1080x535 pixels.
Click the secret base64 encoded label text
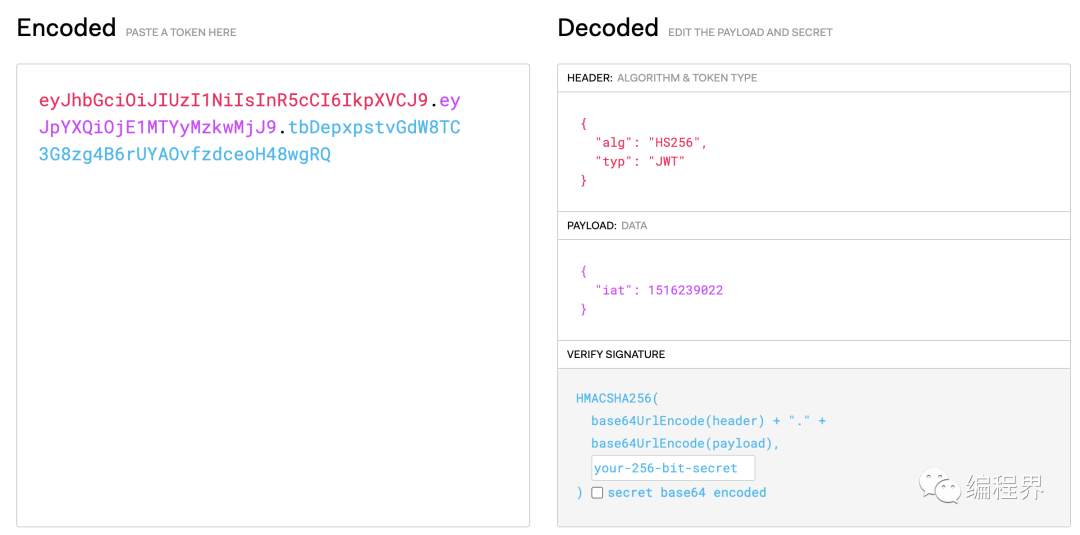[686, 493]
